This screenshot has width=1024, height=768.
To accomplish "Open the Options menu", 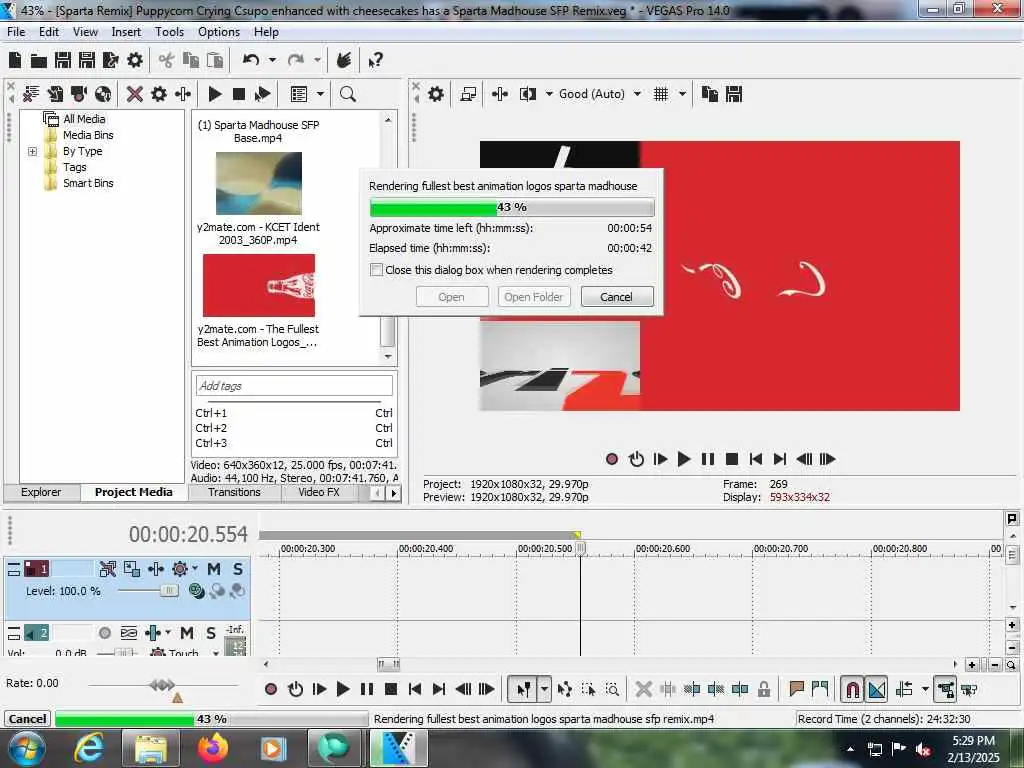I will click(219, 31).
